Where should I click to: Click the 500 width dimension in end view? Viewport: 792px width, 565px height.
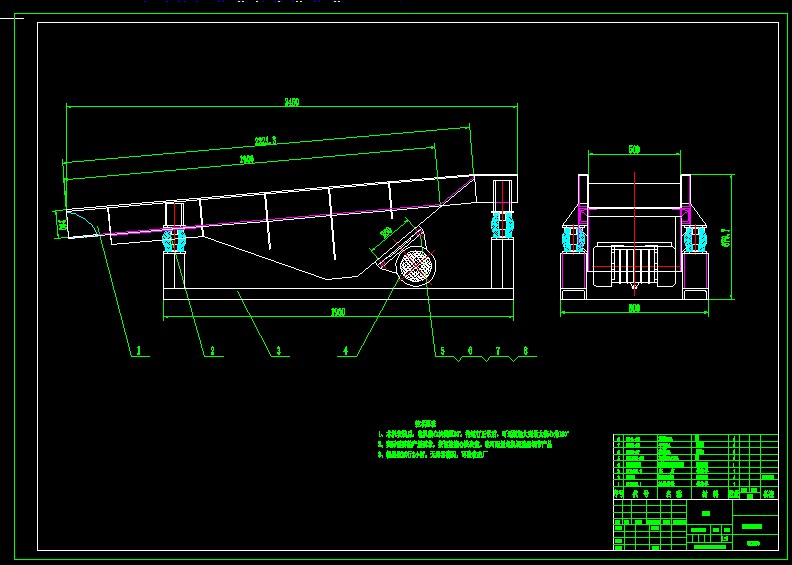click(634, 149)
